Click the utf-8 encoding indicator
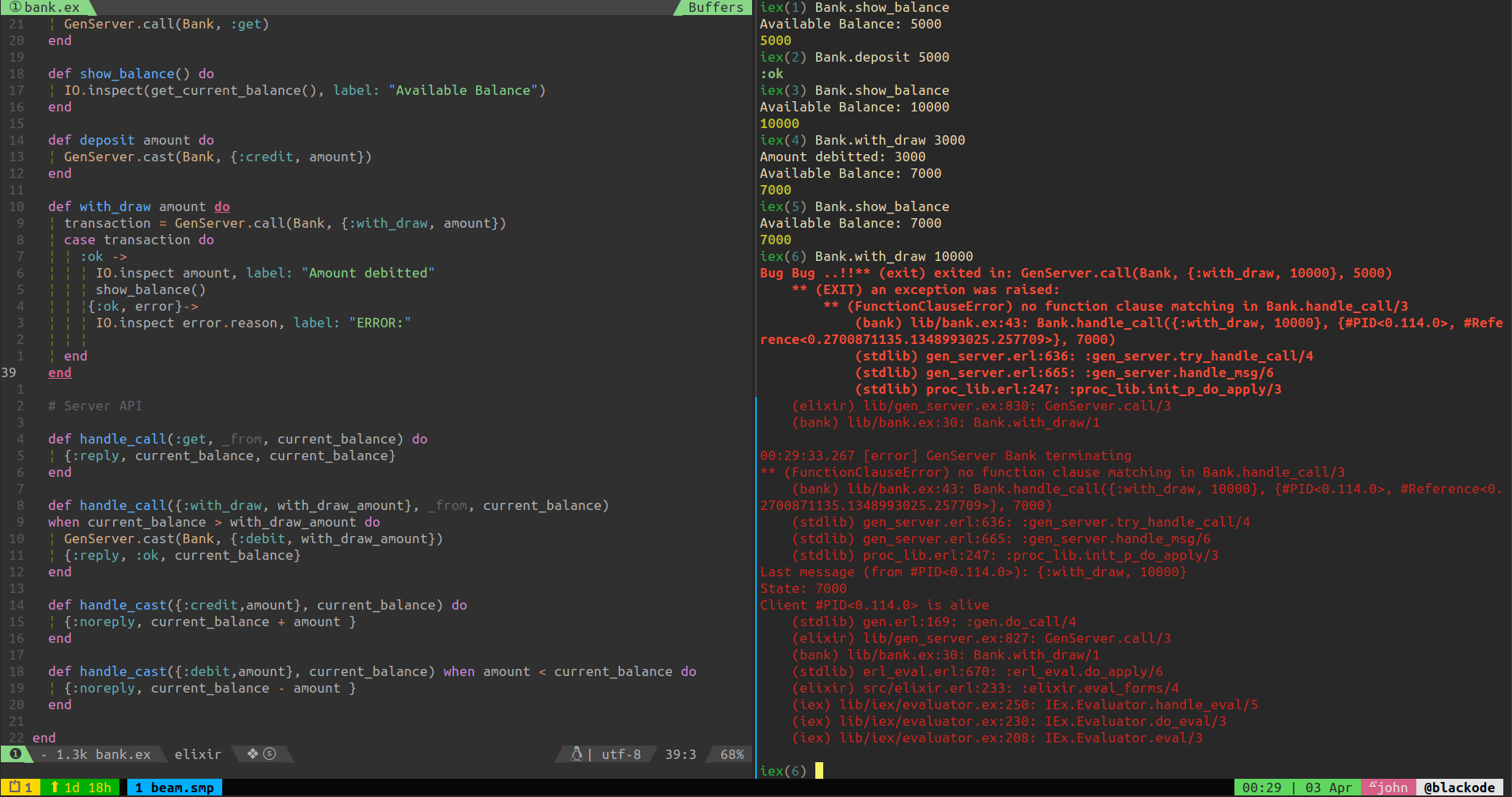Screen dimensions: 1512x797 (621, 754)
